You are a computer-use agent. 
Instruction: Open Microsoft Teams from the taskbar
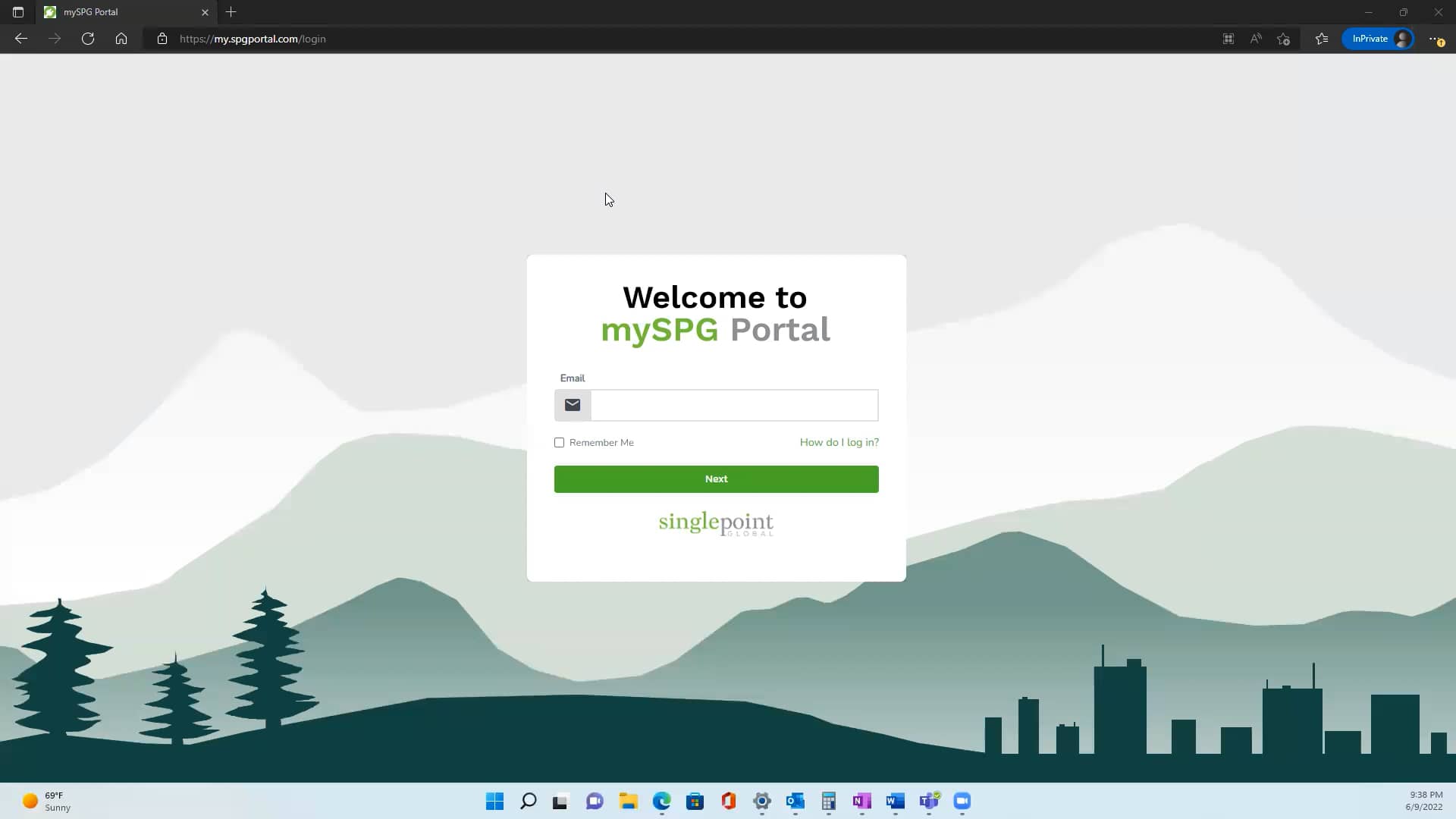coord(929,802)
